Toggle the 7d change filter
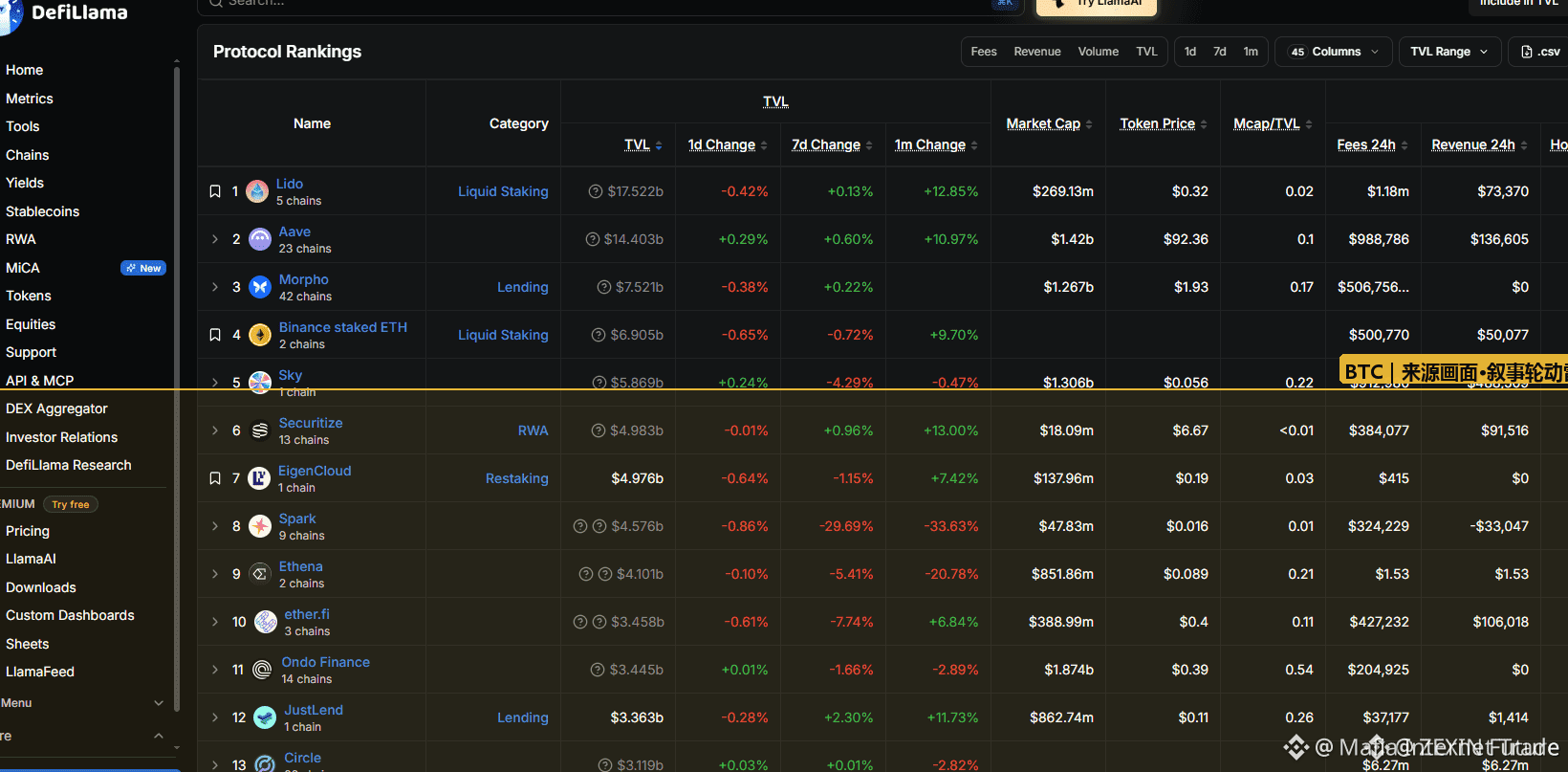This screenshot has width=1568, height=772. [x=1220, y=52]
